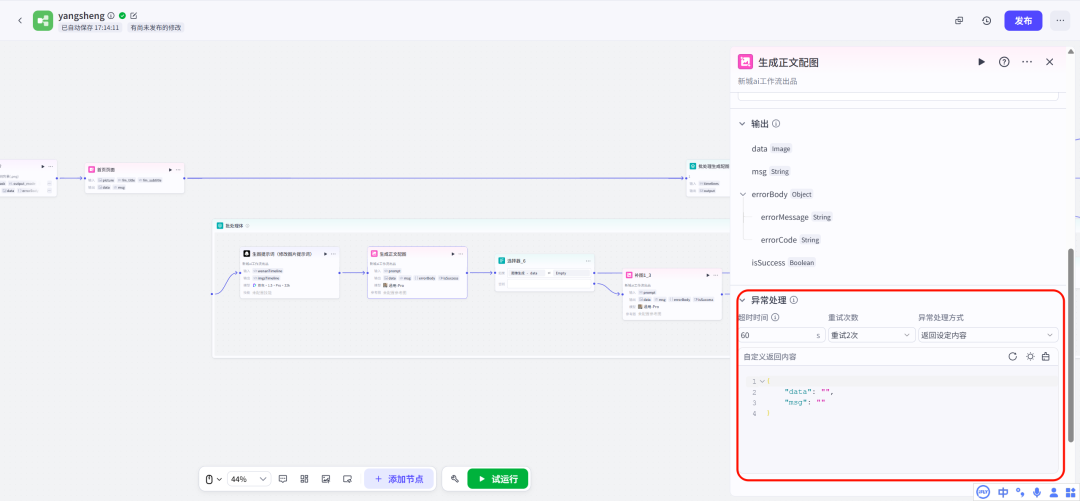Image resolution: width=1080 pixels, height=501 pixels.
Task: Toggle the editor theme sun icon
Action: pyautogui.click(x=1030, y=356)
